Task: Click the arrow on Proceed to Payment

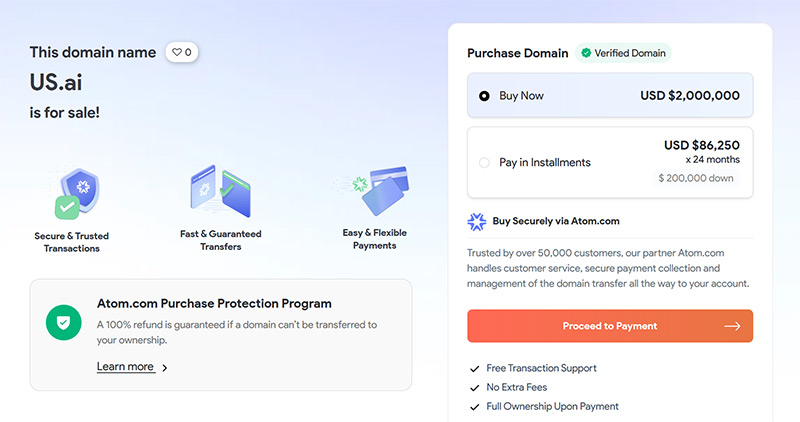Action: pyautogui.click(x=732, y=326)
